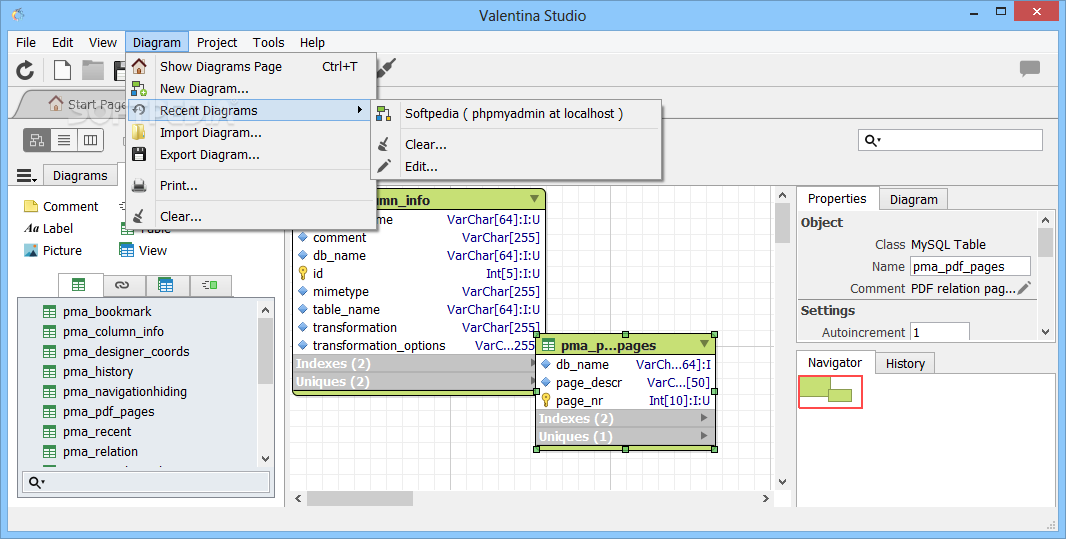Expand Uniques (2) in the column_info table
The height and width of the screenshot is (539, 1066).
click(532, 381)
